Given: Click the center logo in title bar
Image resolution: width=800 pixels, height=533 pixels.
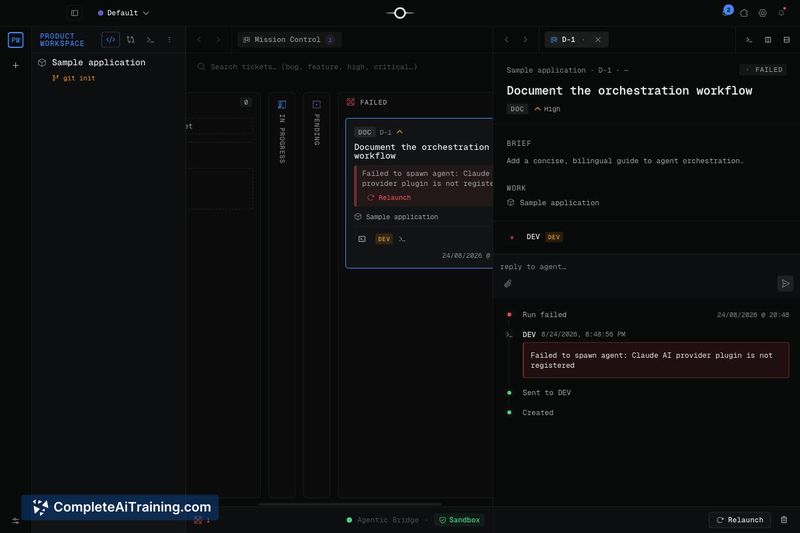Looking at the screenshot, I should [x=400, y=13].
